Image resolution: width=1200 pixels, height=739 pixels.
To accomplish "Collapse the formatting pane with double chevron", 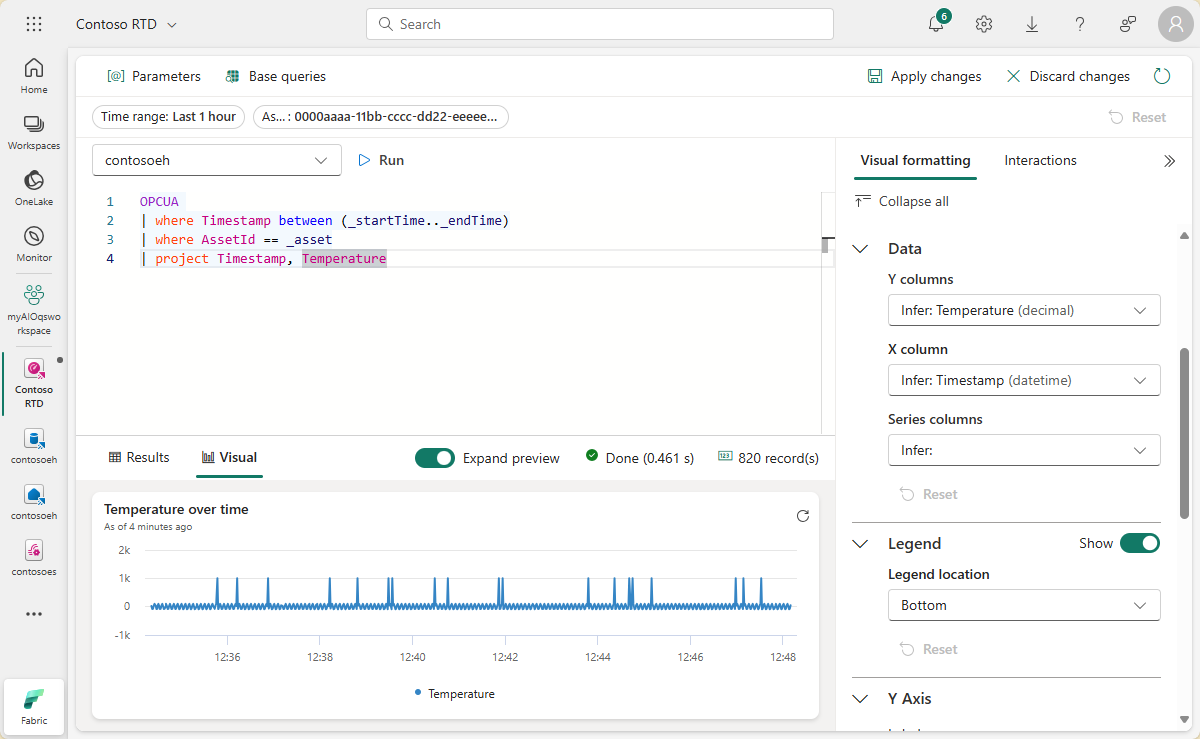I will point(1169,161).
